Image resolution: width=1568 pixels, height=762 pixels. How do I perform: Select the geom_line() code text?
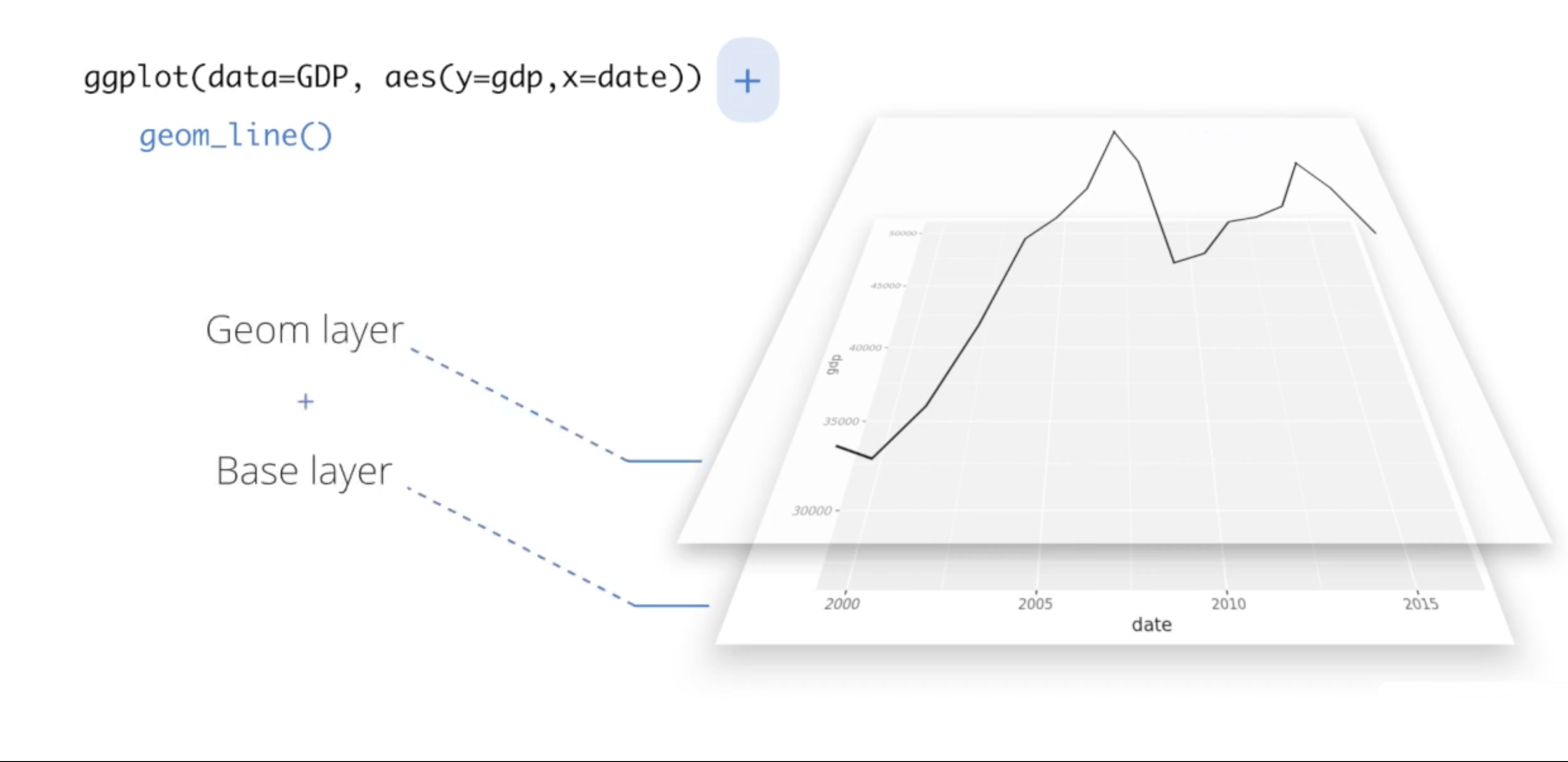pyautogui.click(x=236, y=135)
